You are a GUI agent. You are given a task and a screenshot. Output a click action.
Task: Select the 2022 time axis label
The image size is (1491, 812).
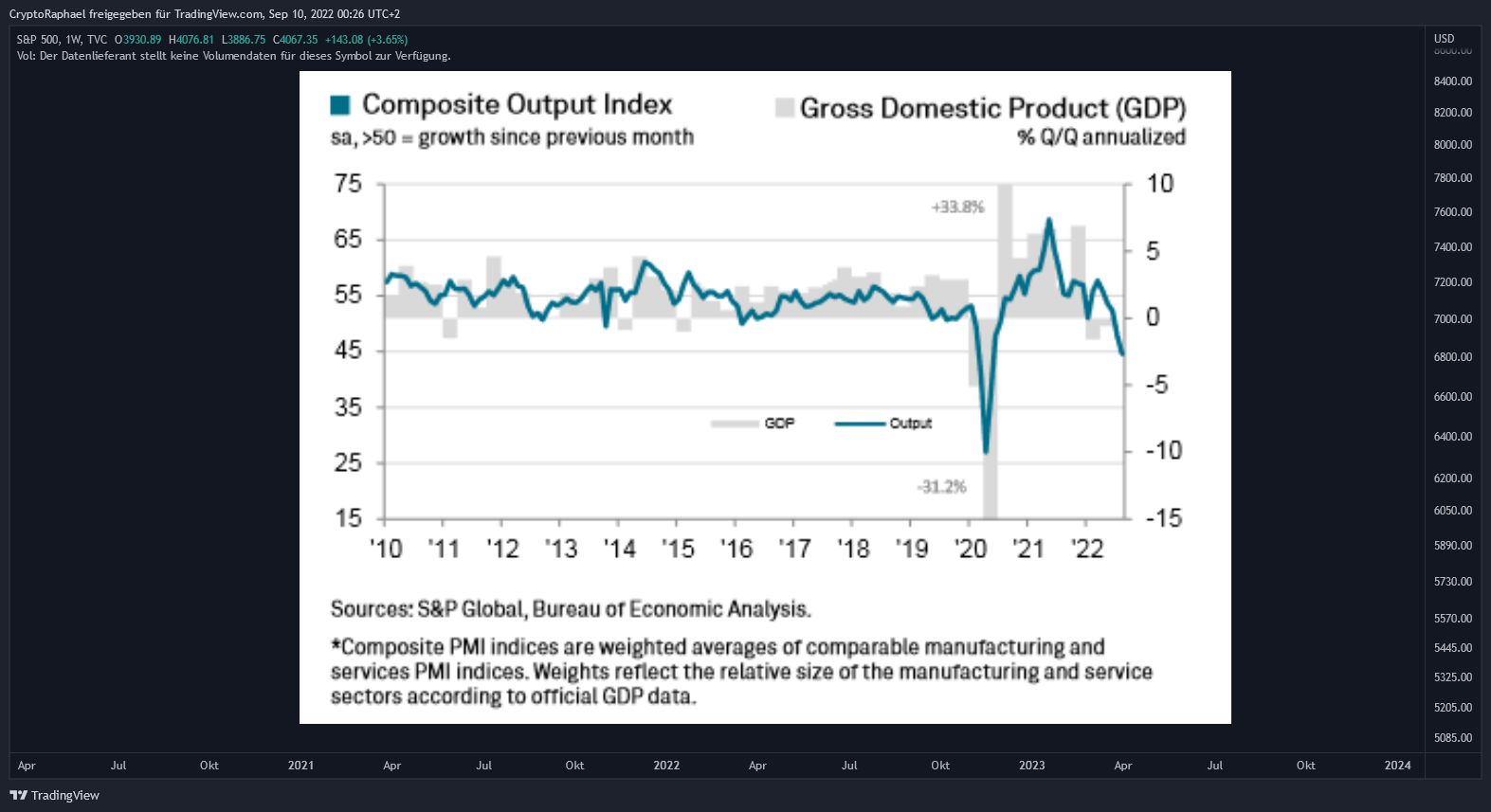pos(666,766)
